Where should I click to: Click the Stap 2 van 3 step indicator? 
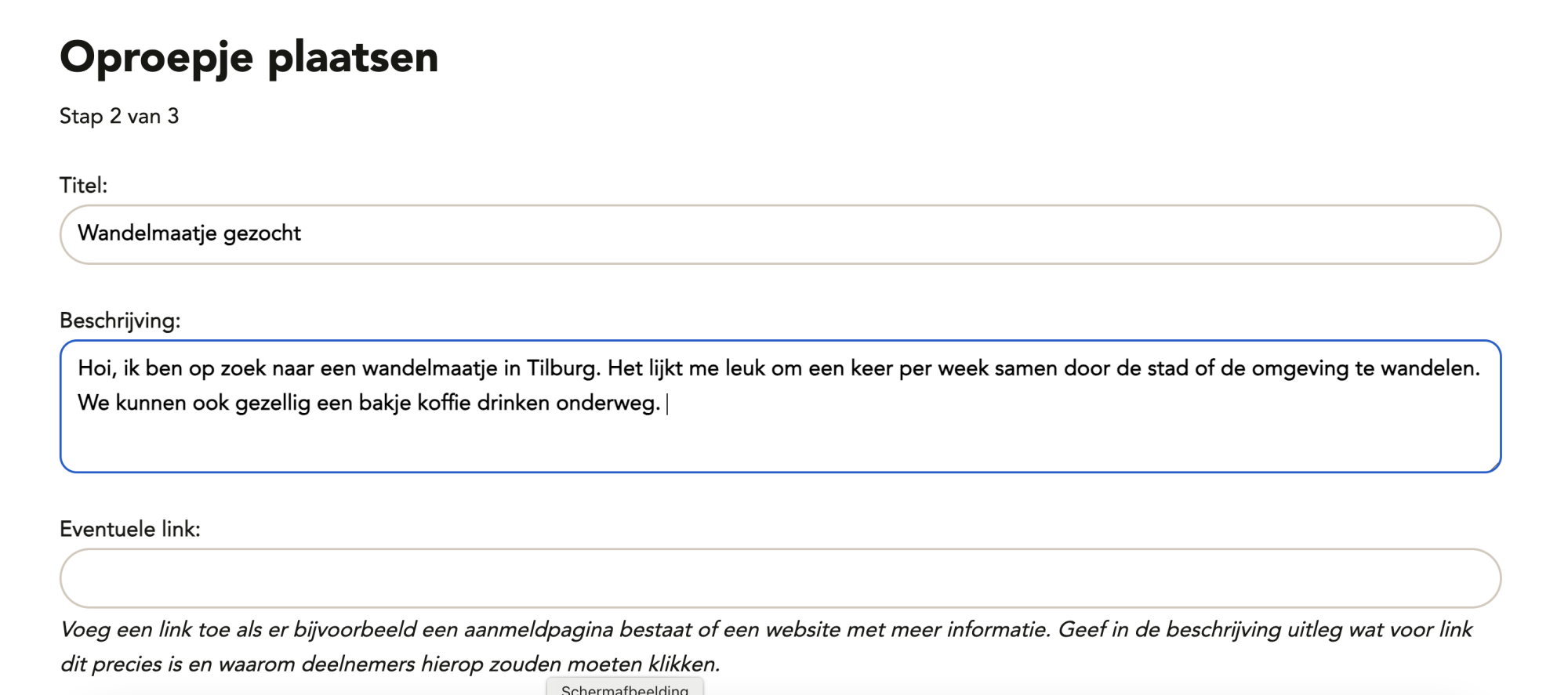coord(118,116)
